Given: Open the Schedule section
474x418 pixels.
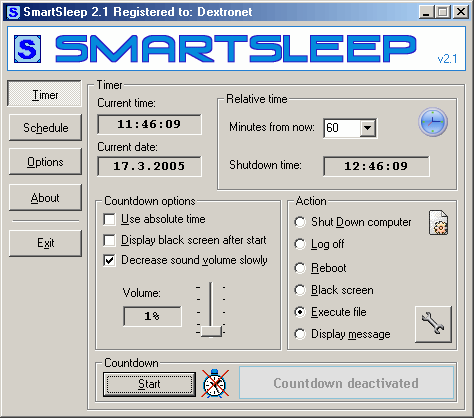Looking at the screenshot, I should pos(45,128).
